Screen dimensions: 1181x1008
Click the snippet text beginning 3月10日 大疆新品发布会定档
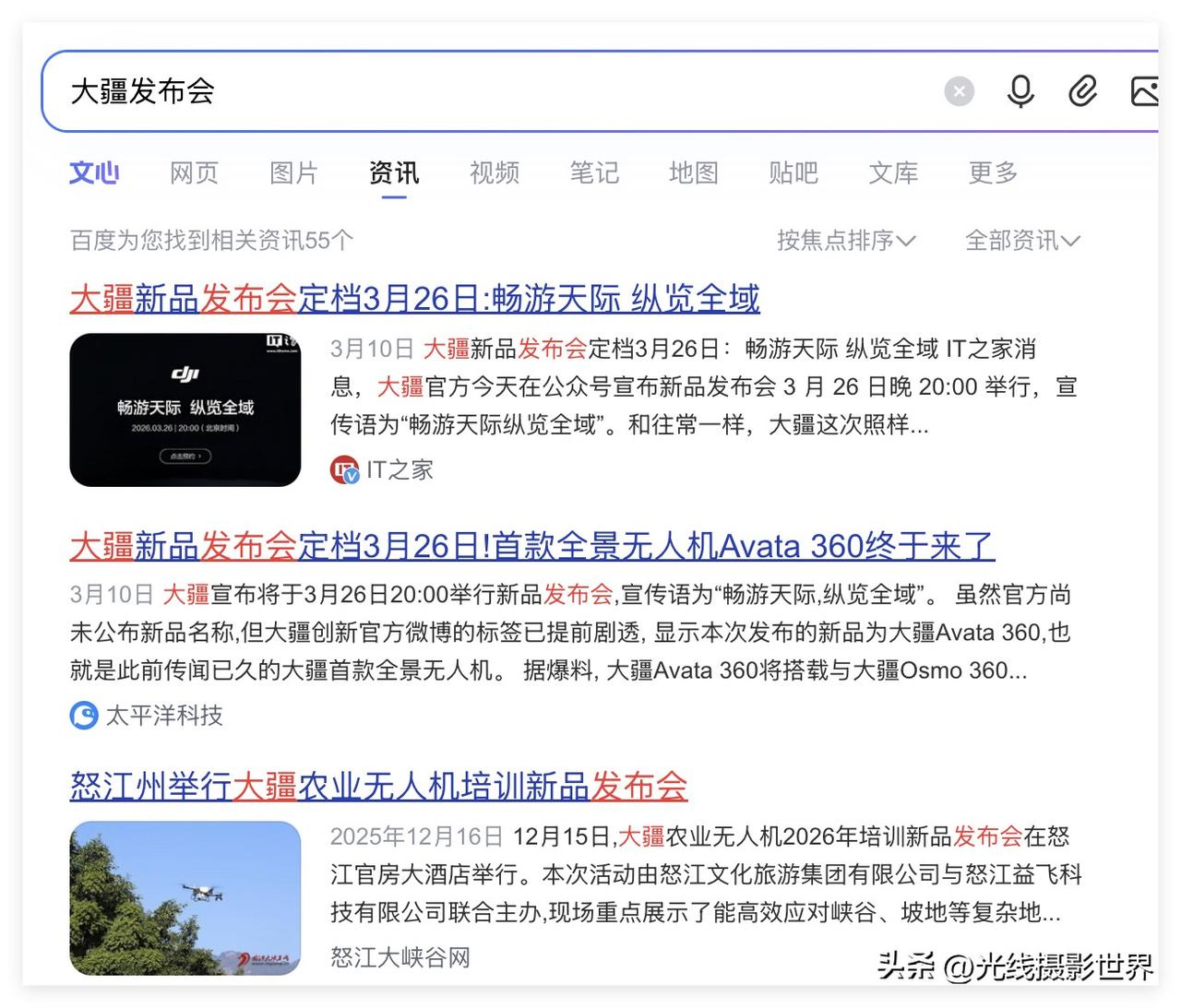point(705,386)
